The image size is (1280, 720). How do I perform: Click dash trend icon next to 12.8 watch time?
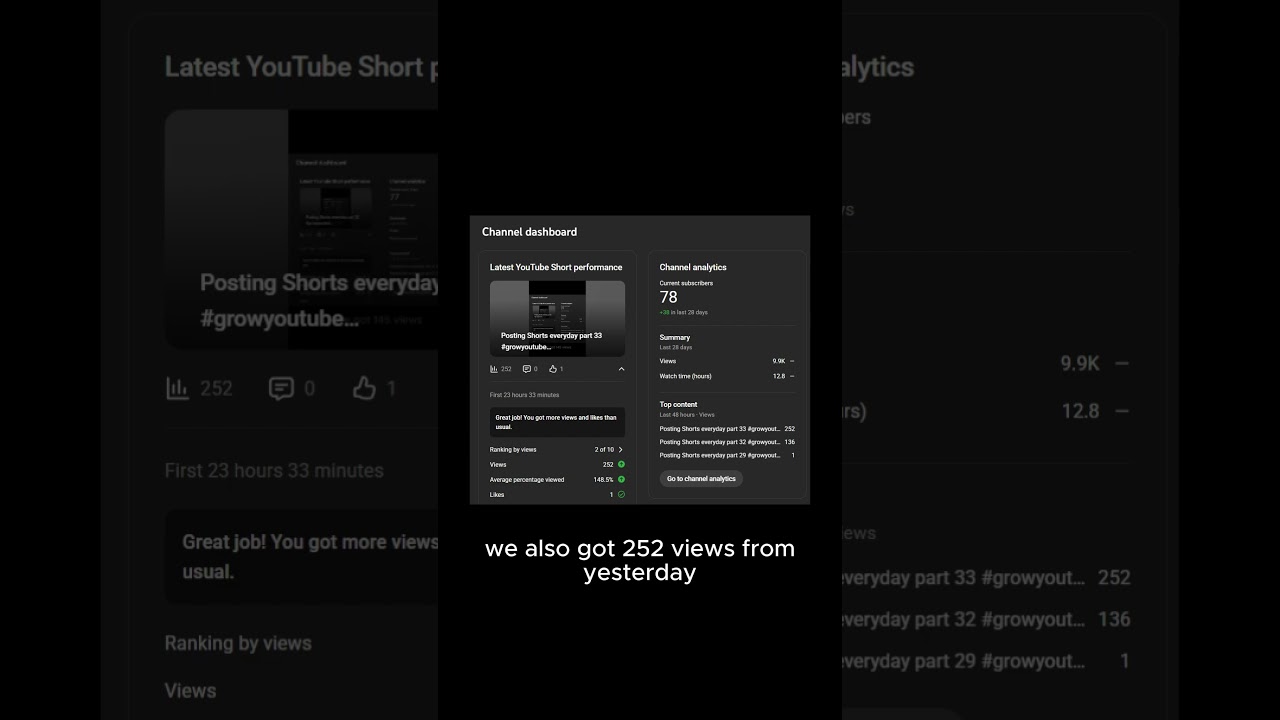(792, 376)
